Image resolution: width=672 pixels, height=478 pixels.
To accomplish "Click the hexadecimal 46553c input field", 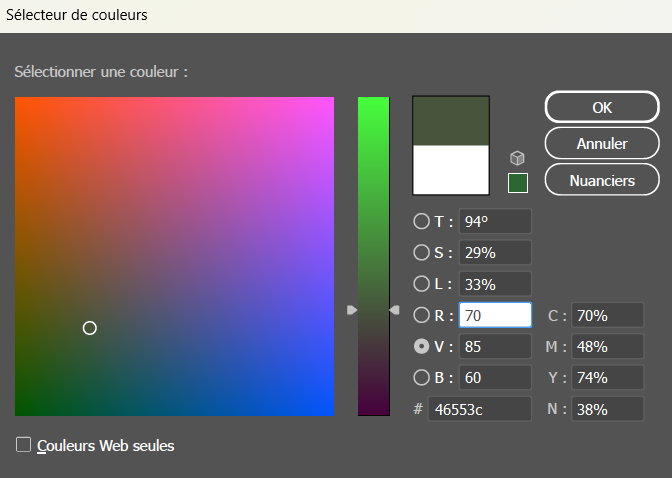I will coord(479,409).
